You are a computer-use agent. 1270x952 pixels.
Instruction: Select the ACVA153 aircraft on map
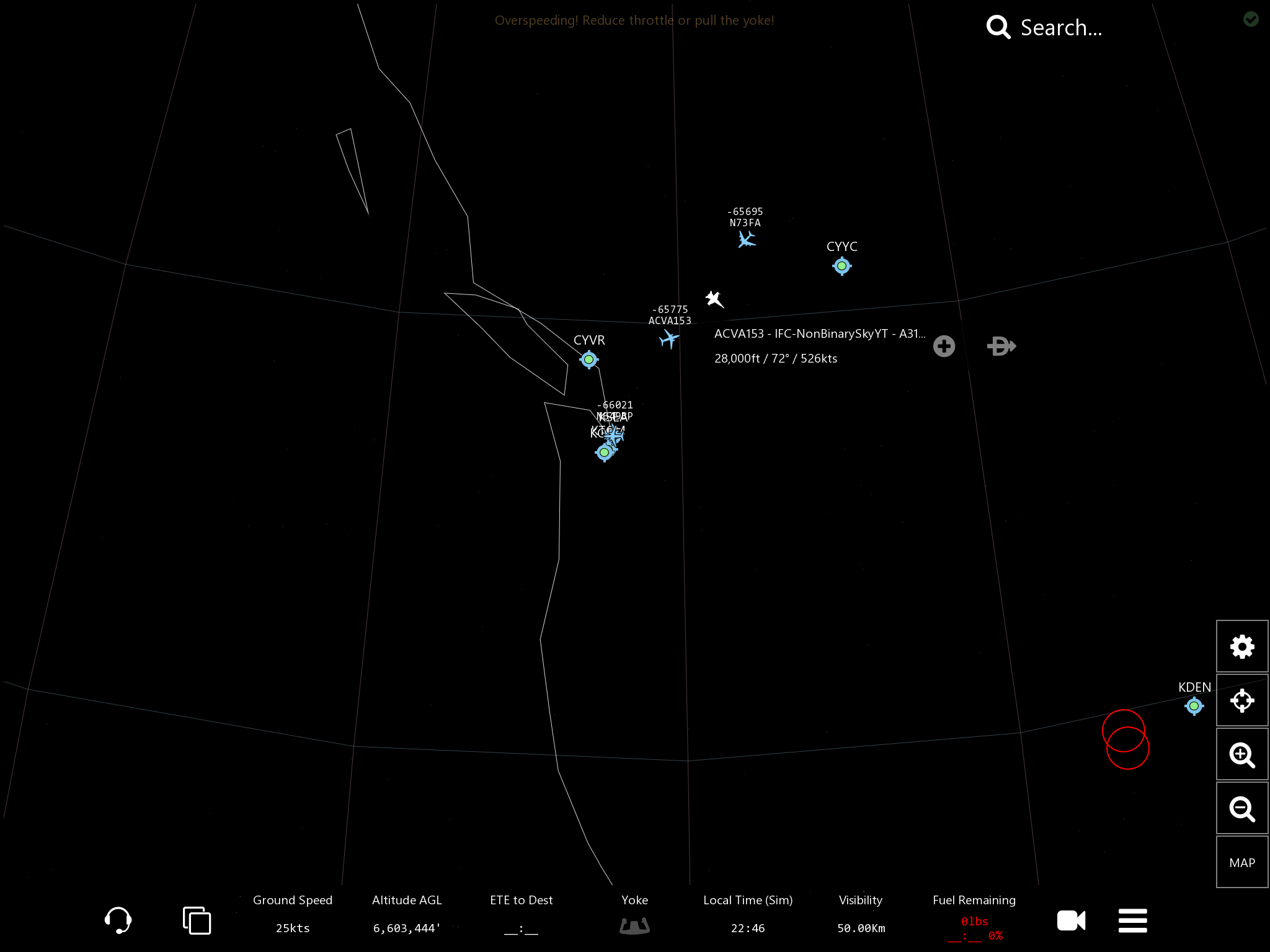point(669,338)
